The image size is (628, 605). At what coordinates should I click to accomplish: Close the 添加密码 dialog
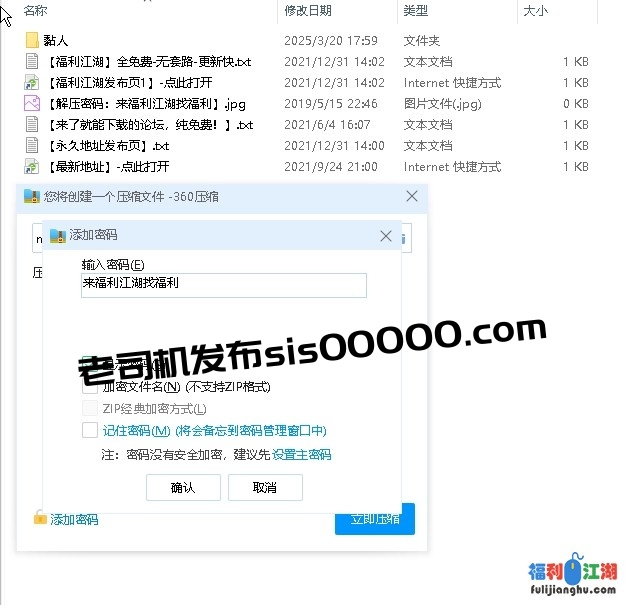click(386, 236)
